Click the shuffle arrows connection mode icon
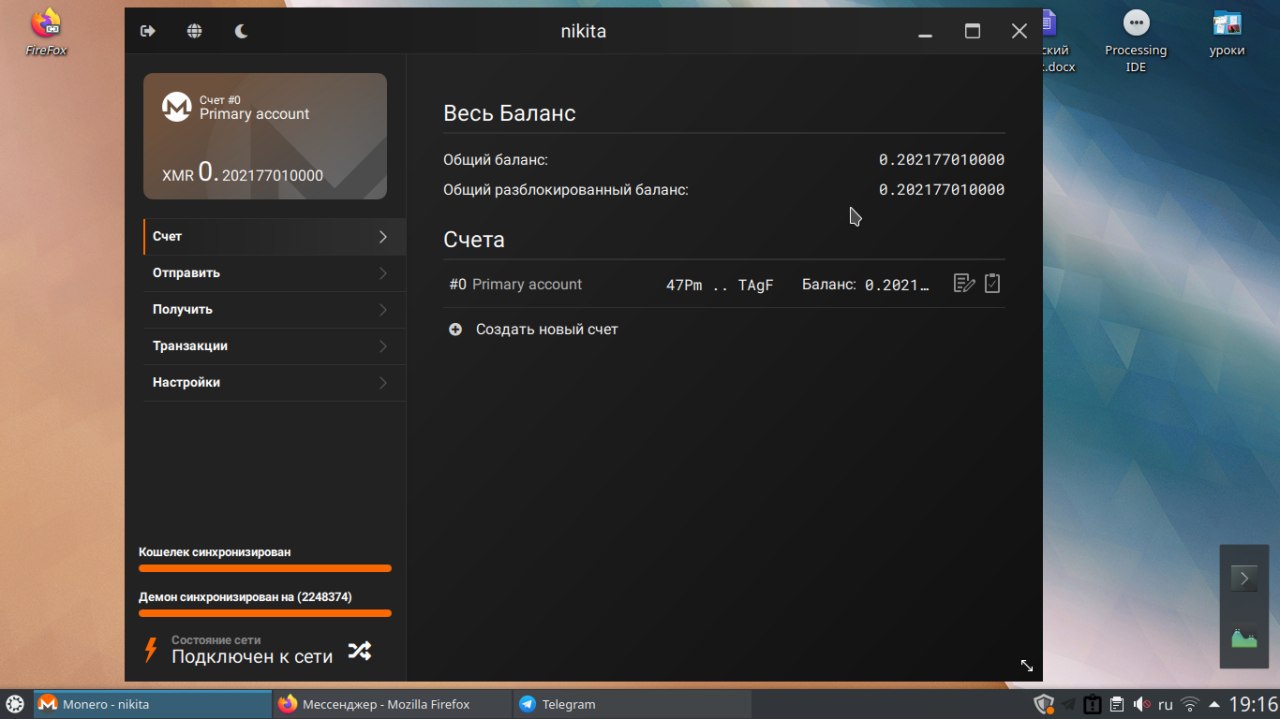 pyautogui.click(x=359, y=651)
